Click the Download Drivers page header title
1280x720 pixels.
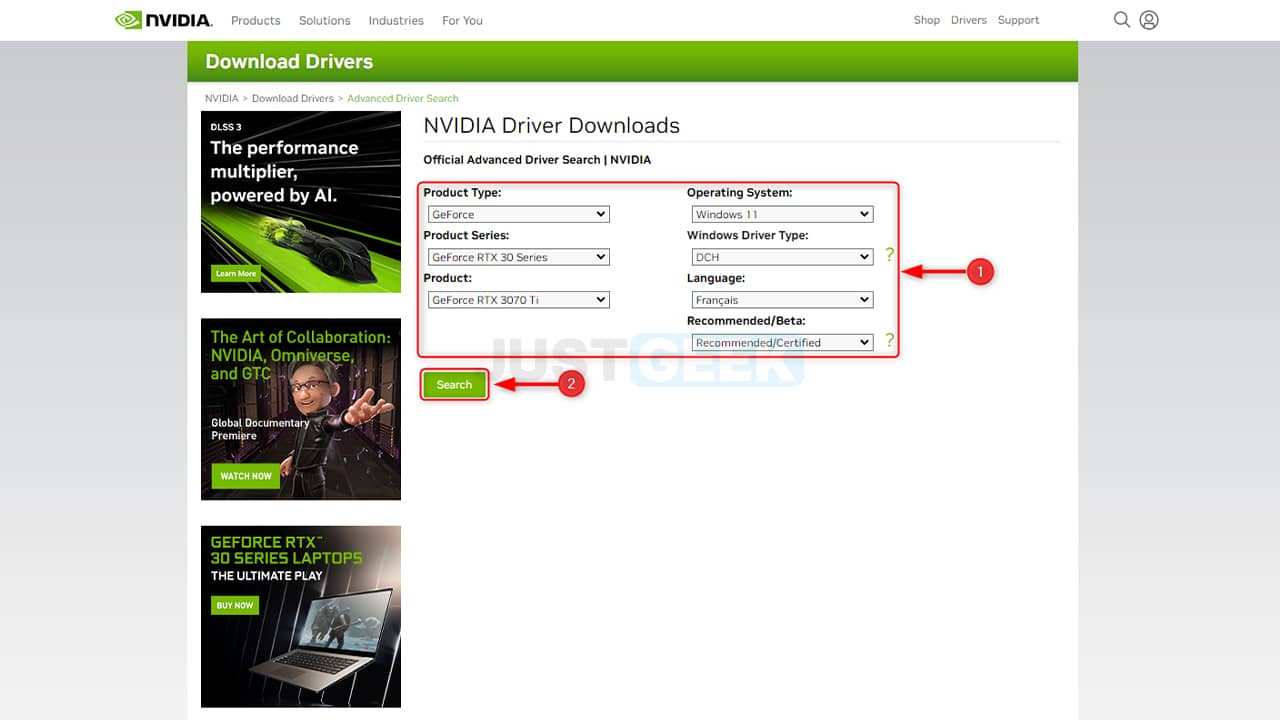[x=289, y=61]
